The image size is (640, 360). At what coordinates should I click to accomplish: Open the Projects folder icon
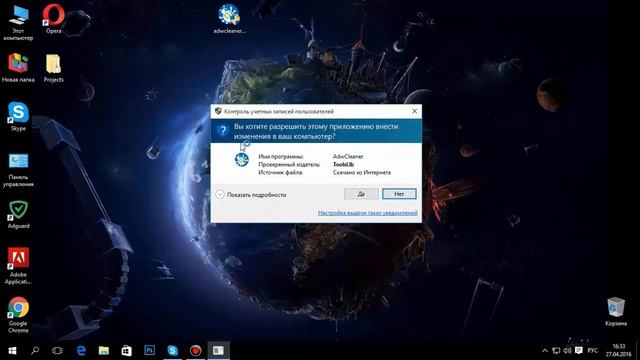click(x=53, y=68)
